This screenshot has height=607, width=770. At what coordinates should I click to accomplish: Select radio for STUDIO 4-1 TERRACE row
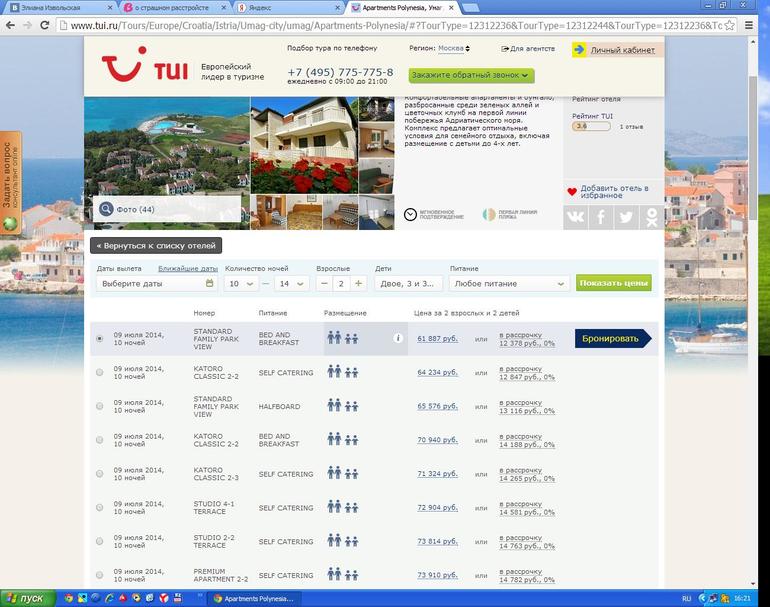point(100,507)
